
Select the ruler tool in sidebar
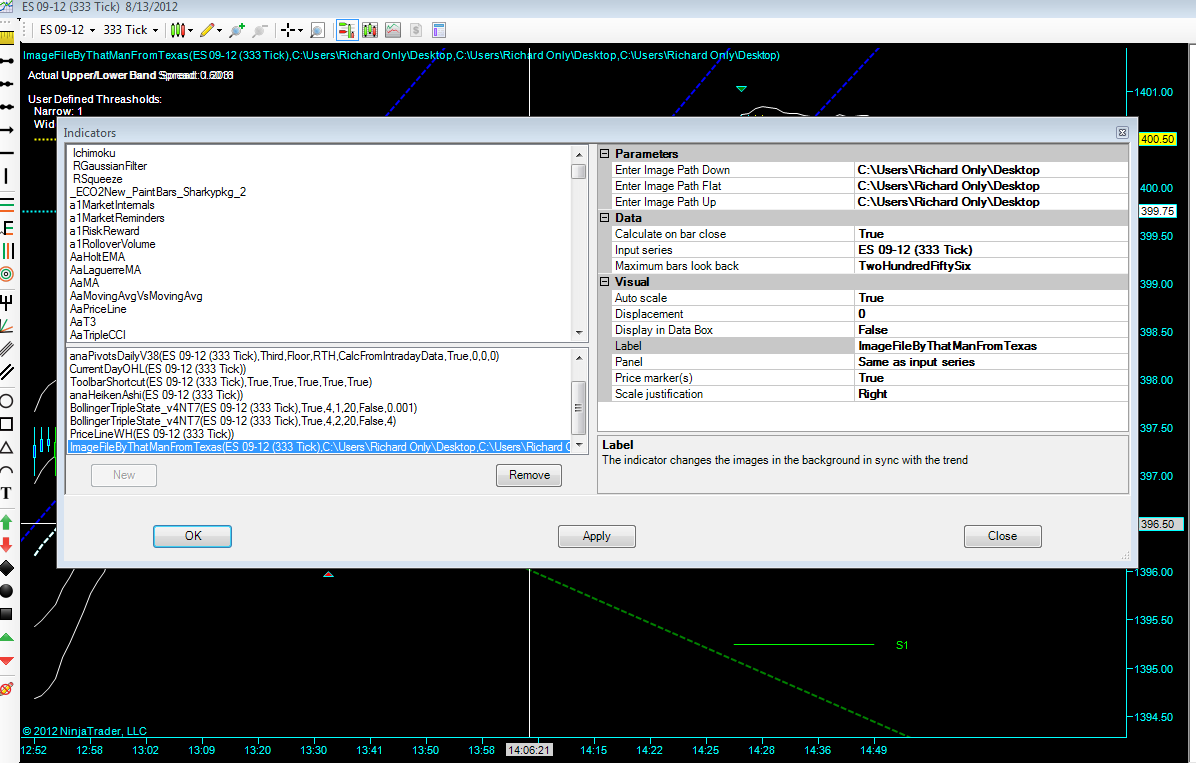[x=7, y=37]
